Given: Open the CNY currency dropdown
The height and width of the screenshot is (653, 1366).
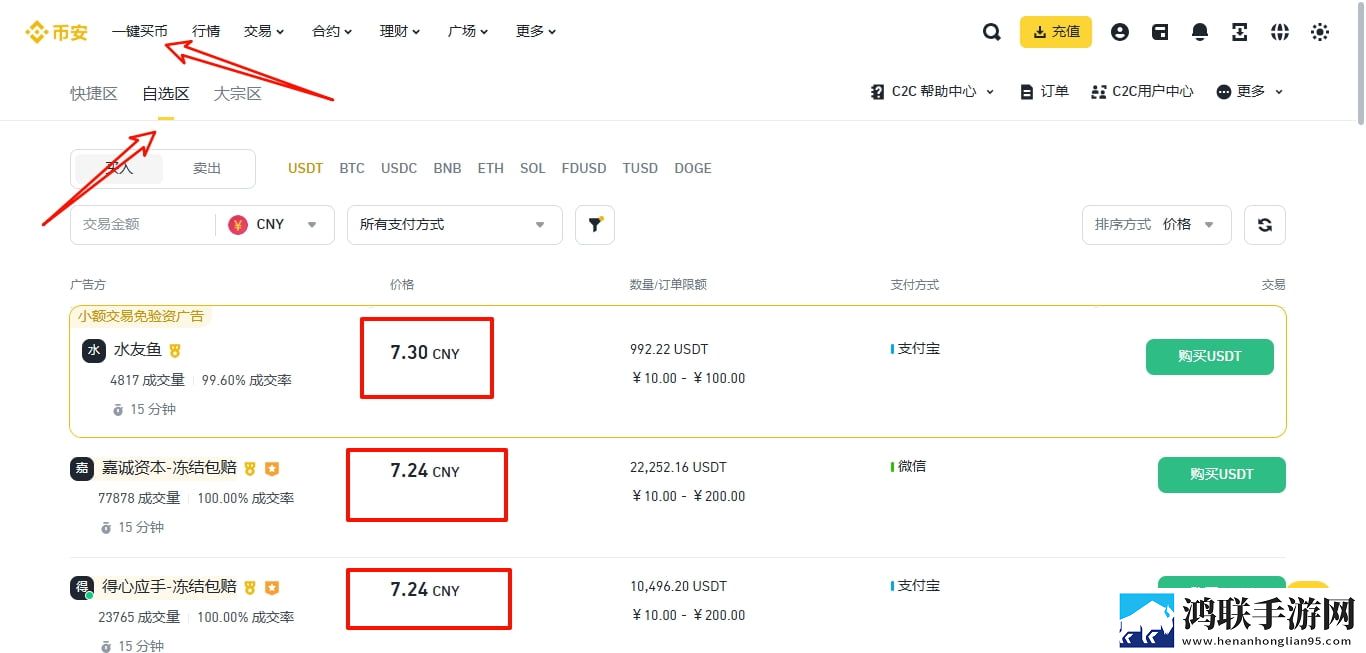Looking at the screenshot, I should click(x=275, y=225).
